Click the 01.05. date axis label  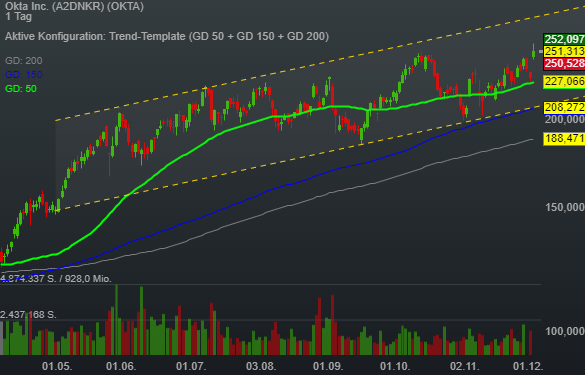tap(57, 366)
